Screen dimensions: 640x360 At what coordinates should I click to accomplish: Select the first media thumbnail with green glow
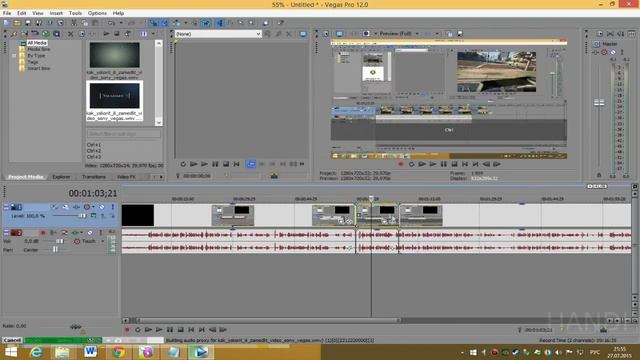[x=115, y=55]
